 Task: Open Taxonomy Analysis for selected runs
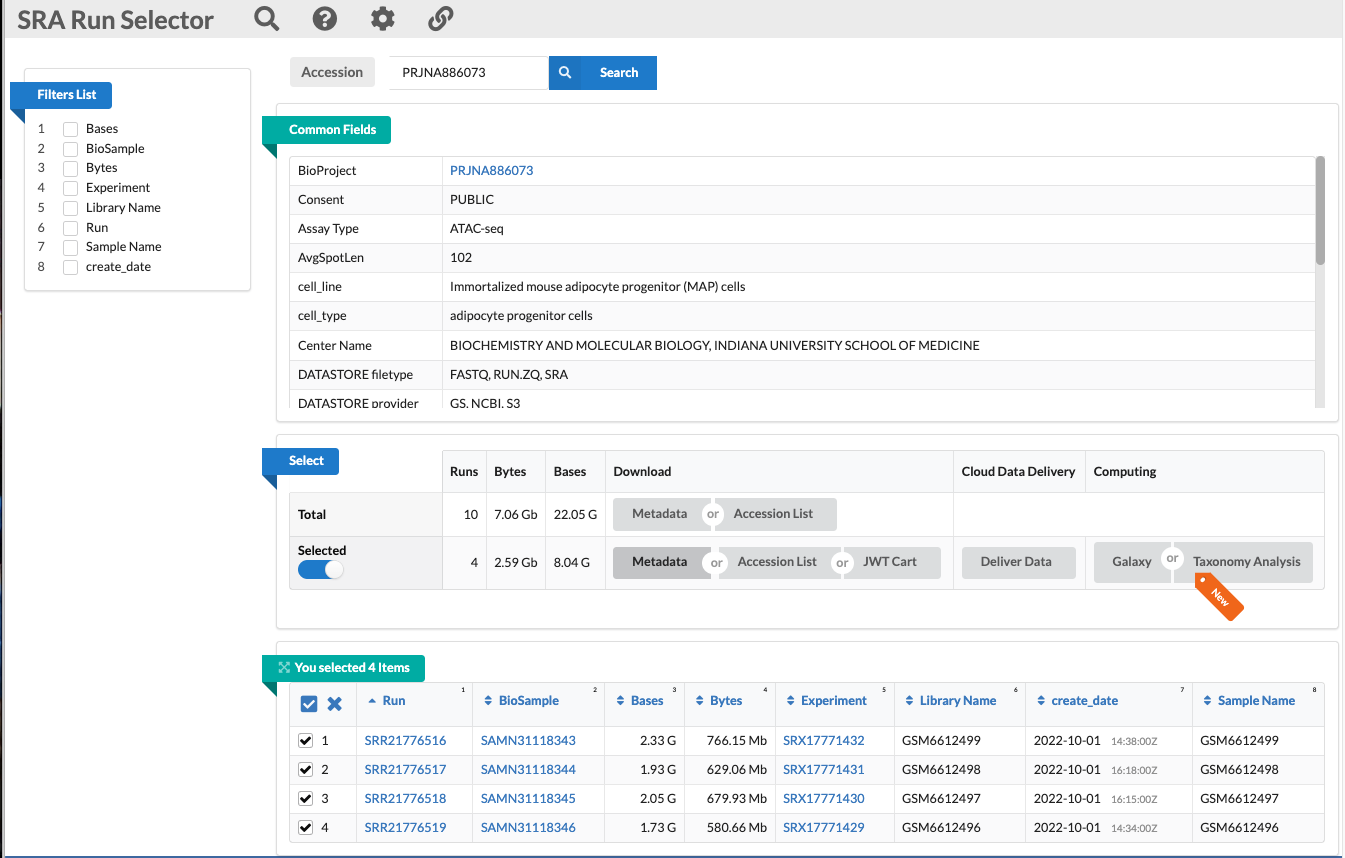(x=1247, y=562)
